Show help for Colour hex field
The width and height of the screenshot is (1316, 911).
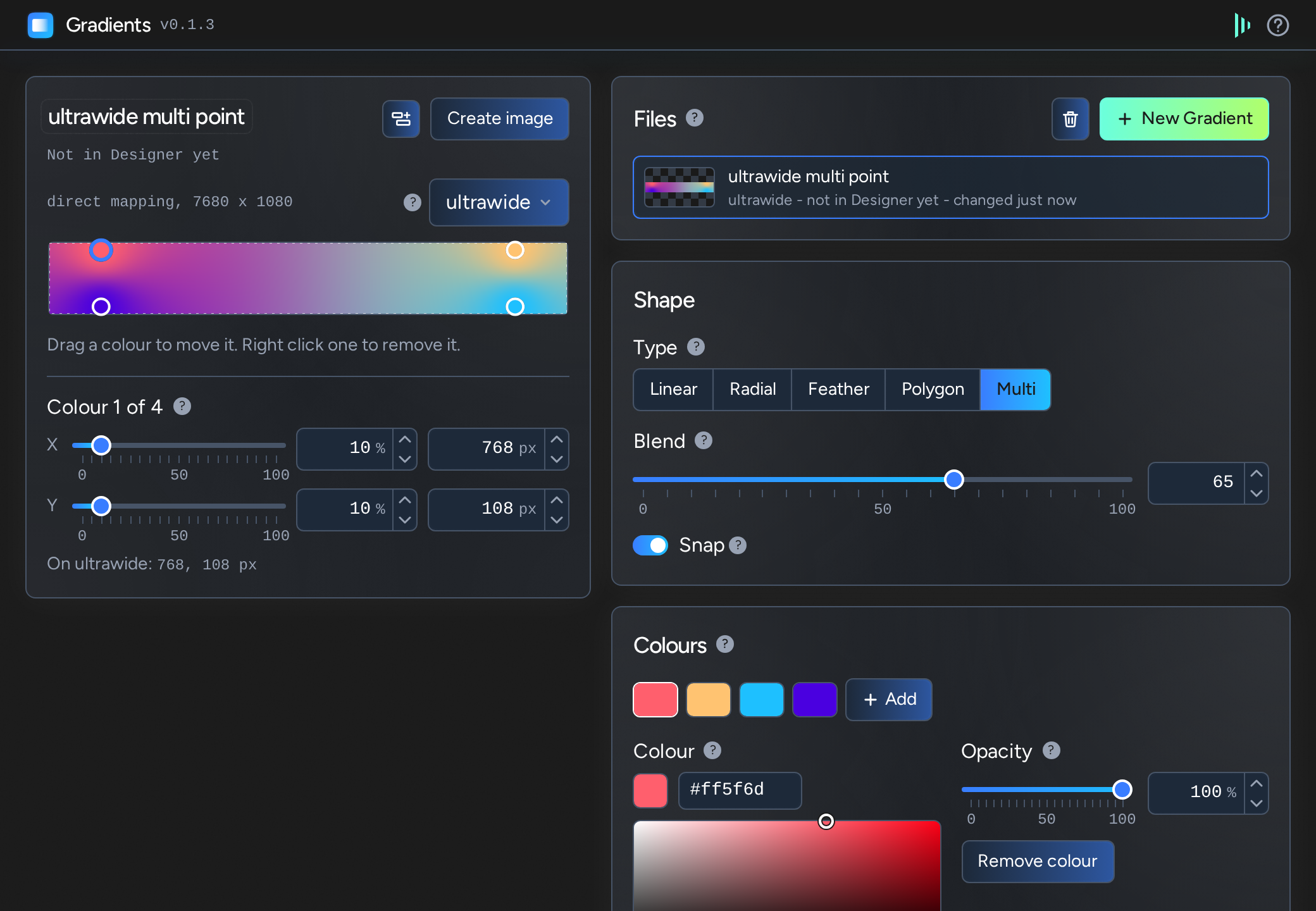712,750
